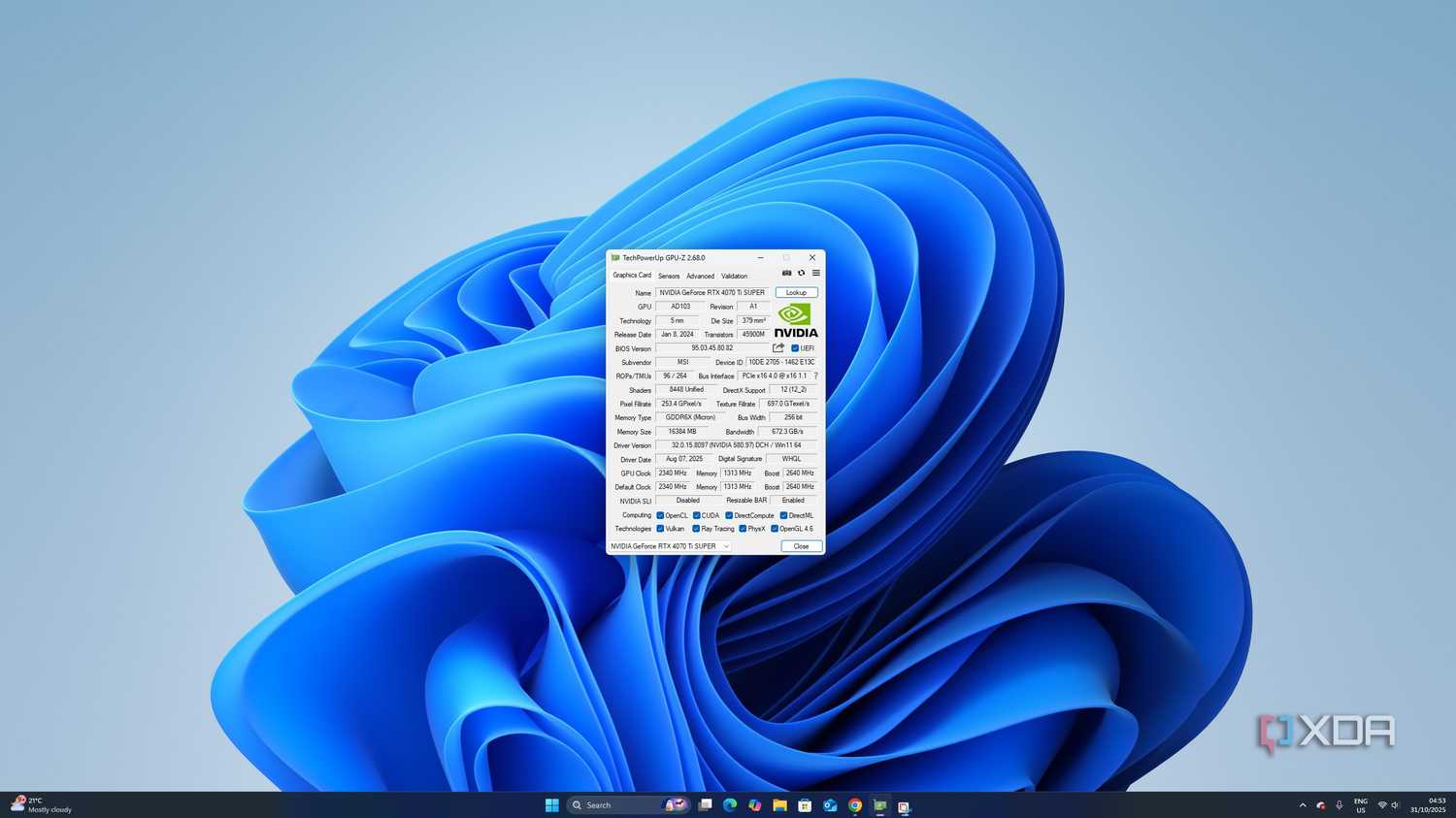Click the BIOS save/export arrow icon
Image resolution: width=1456 pixels, height=818 pixels.
click(778, 347)
